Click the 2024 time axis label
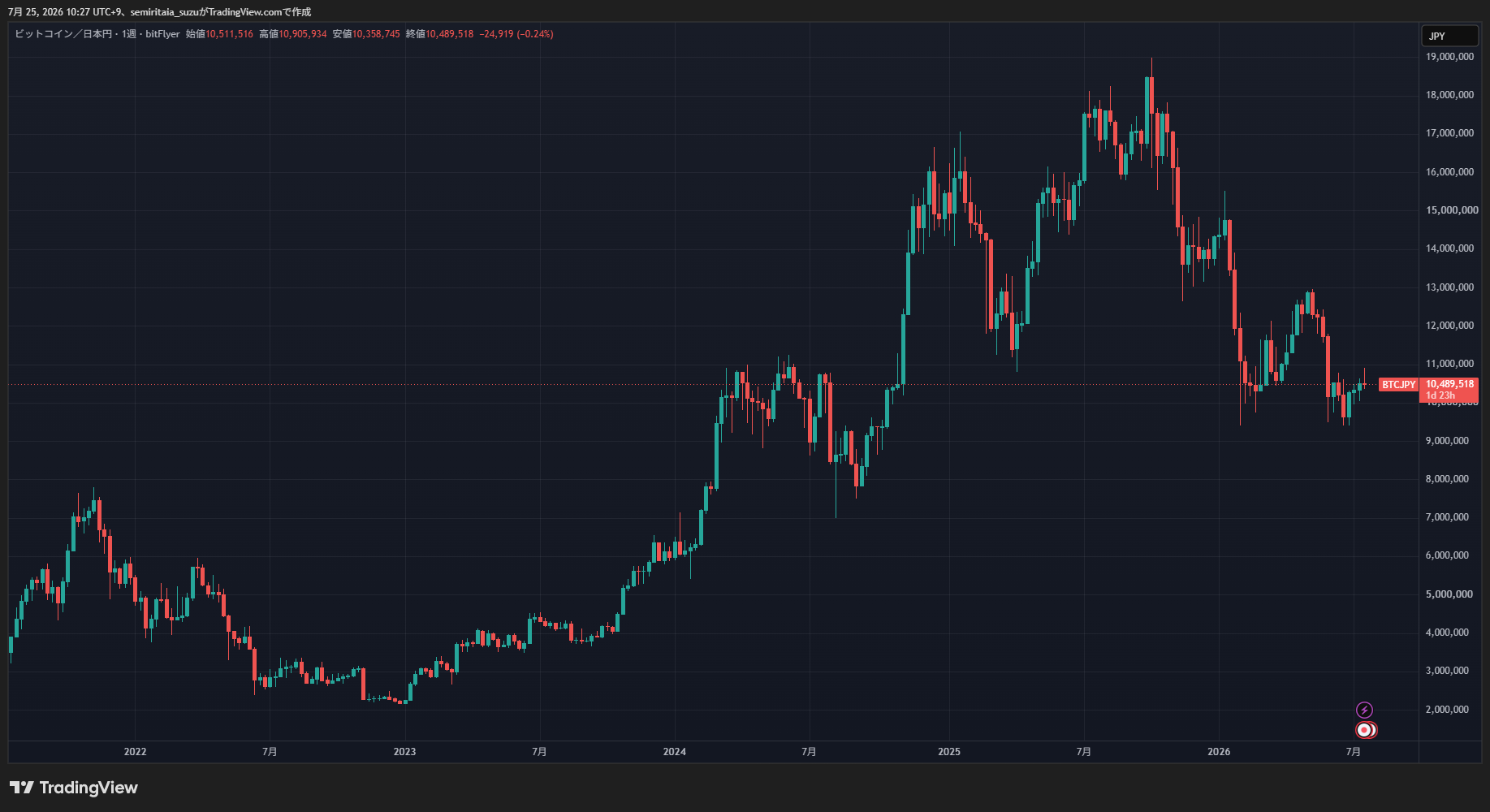The width and height of the screenshot is (1490, 812). (x=674, y=752)
